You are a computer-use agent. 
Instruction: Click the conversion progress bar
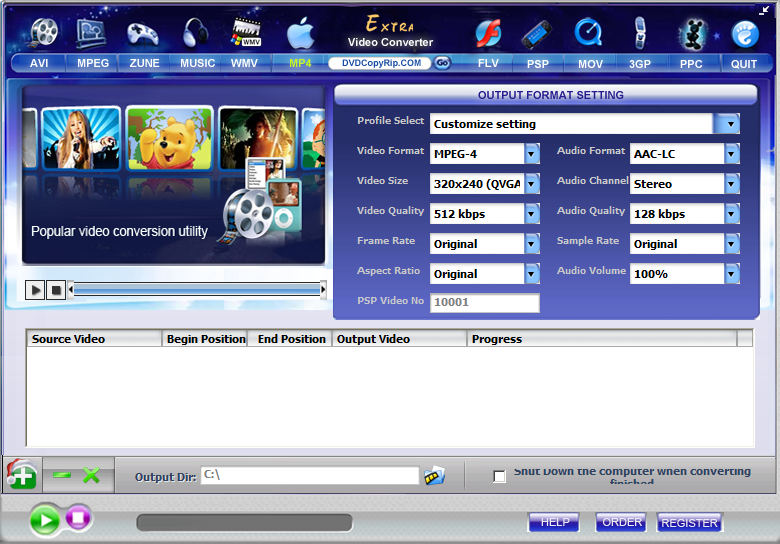coord(244,522)
